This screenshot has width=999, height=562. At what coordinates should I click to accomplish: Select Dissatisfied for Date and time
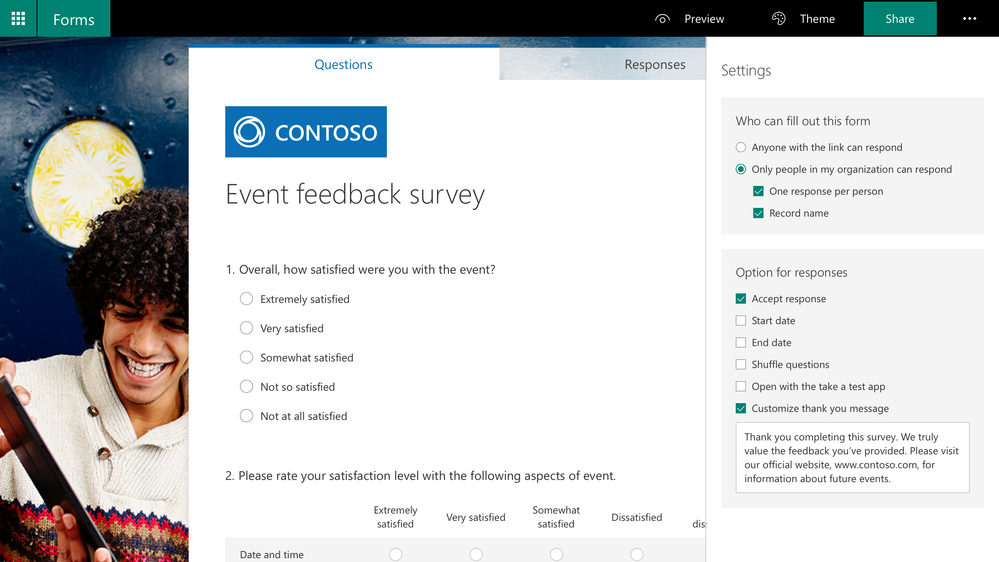coord(636,554)
